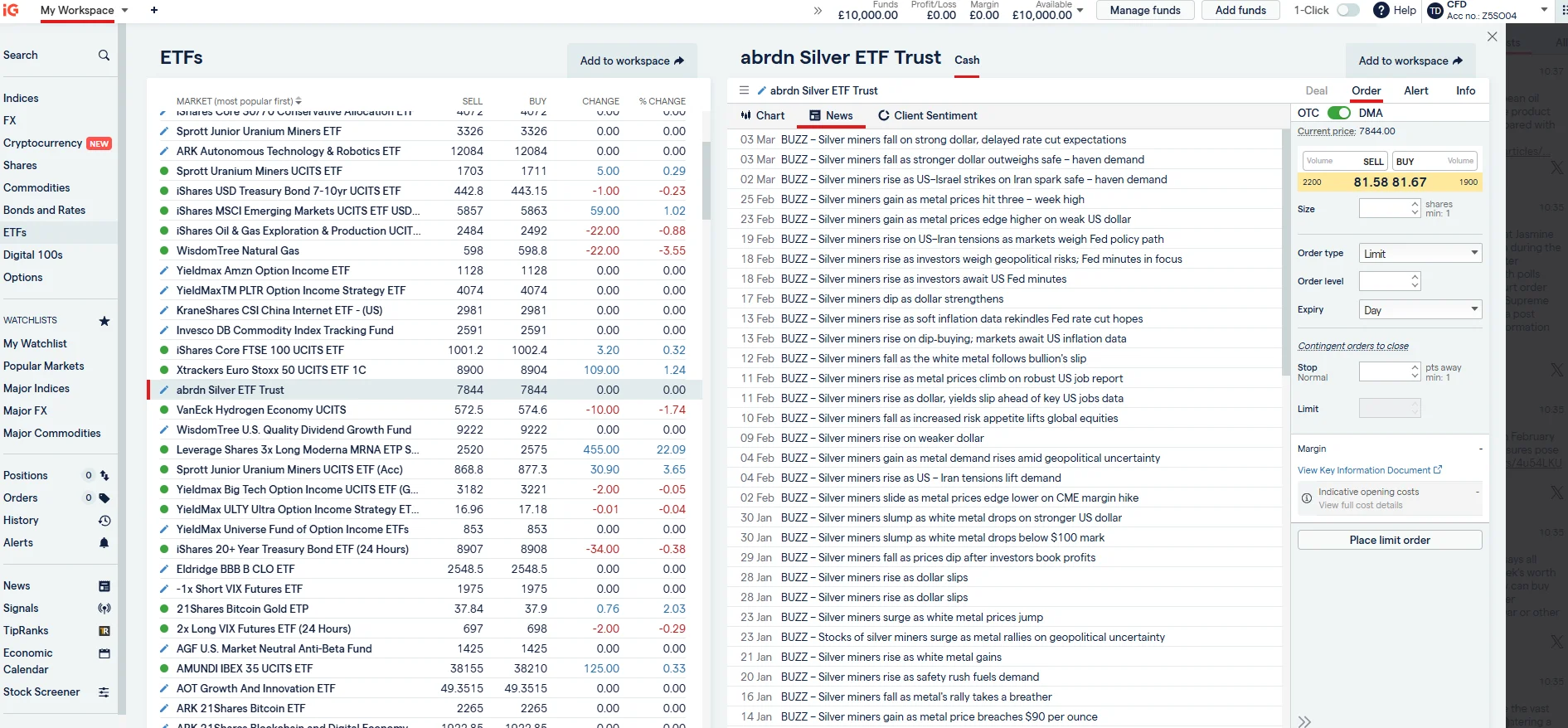Switch to the Client Sentiment tab
Viewport: 1568px width, 728px height.
pyautogui.click(x=928, y=115)
